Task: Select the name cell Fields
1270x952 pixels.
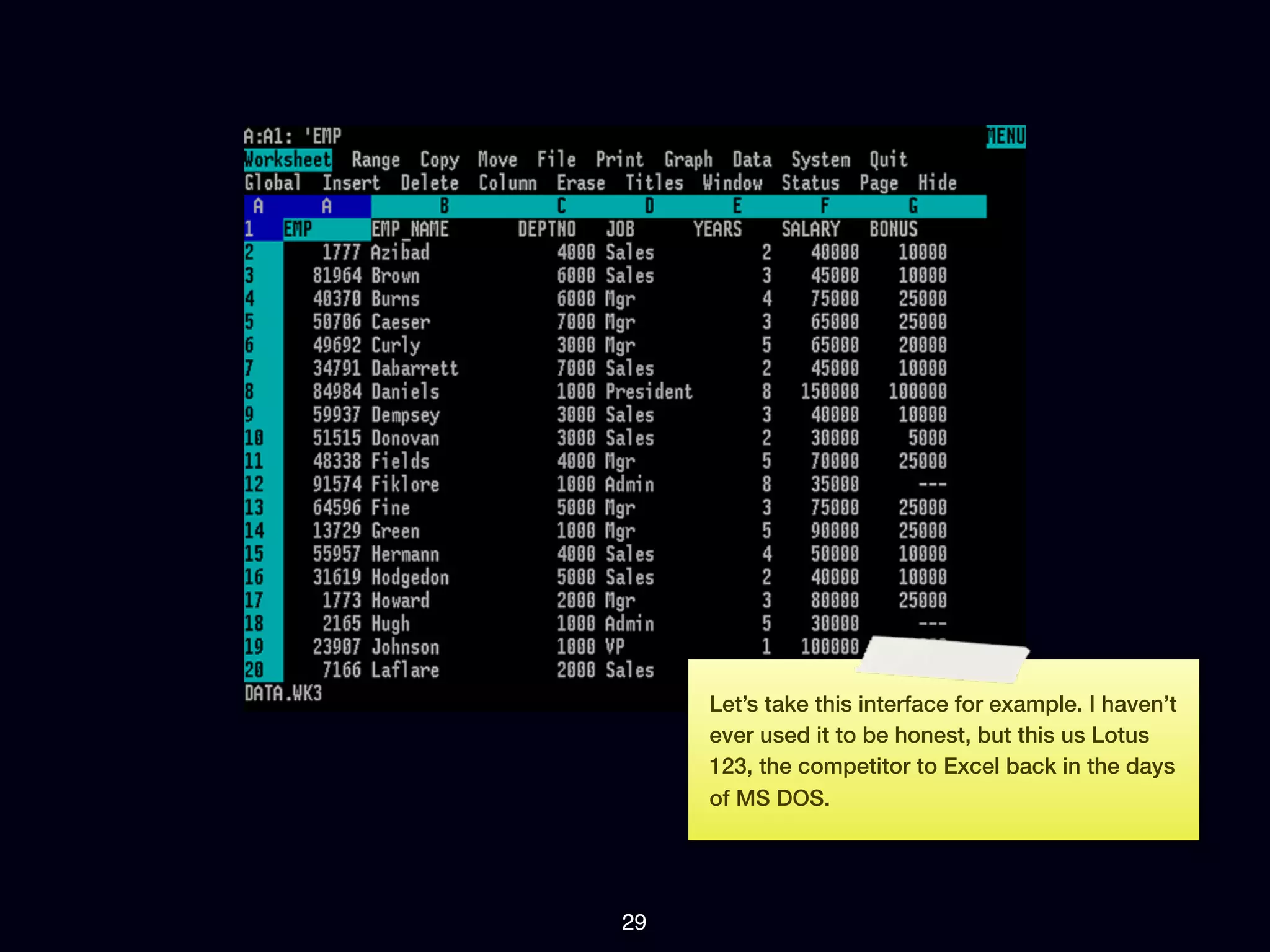Action: (401, 461)
